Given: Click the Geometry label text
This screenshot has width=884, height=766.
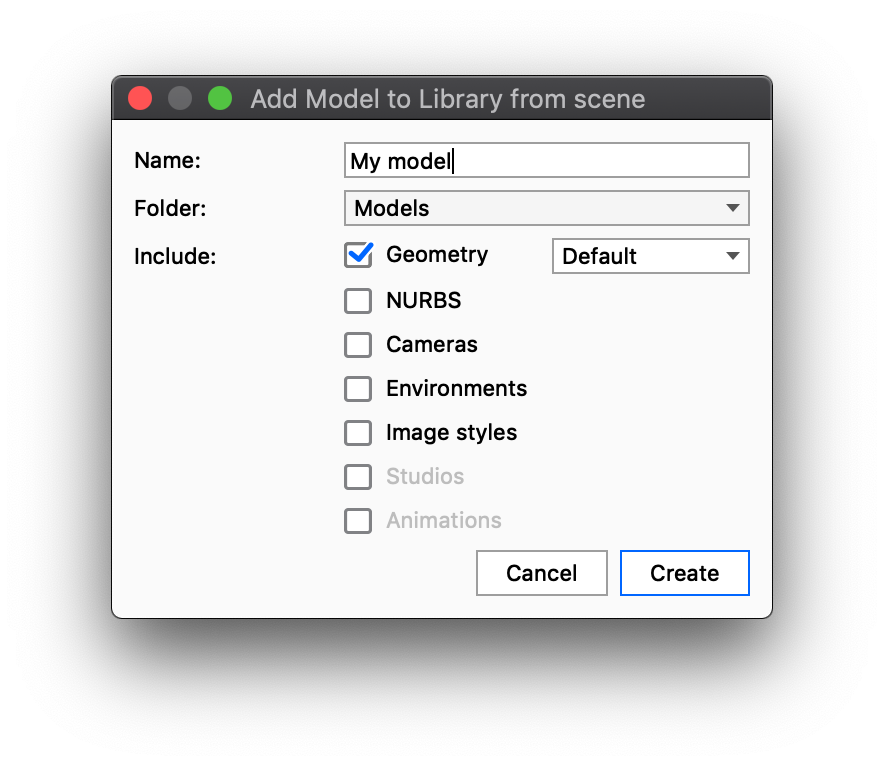Looking at the screenshot, I should tap(437, 255).
